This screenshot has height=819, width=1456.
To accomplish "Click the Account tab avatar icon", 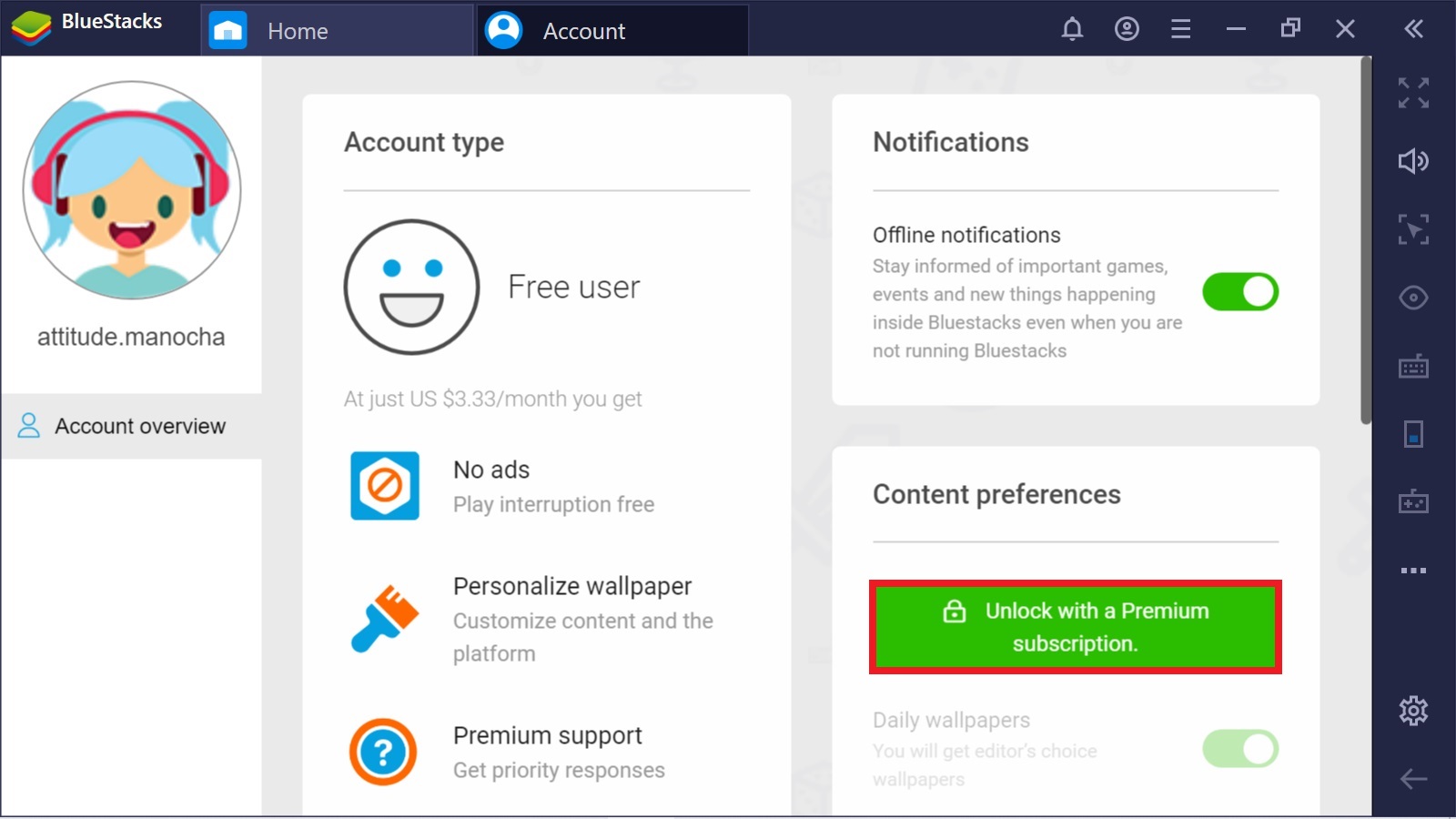I will [x=503, y=30].
